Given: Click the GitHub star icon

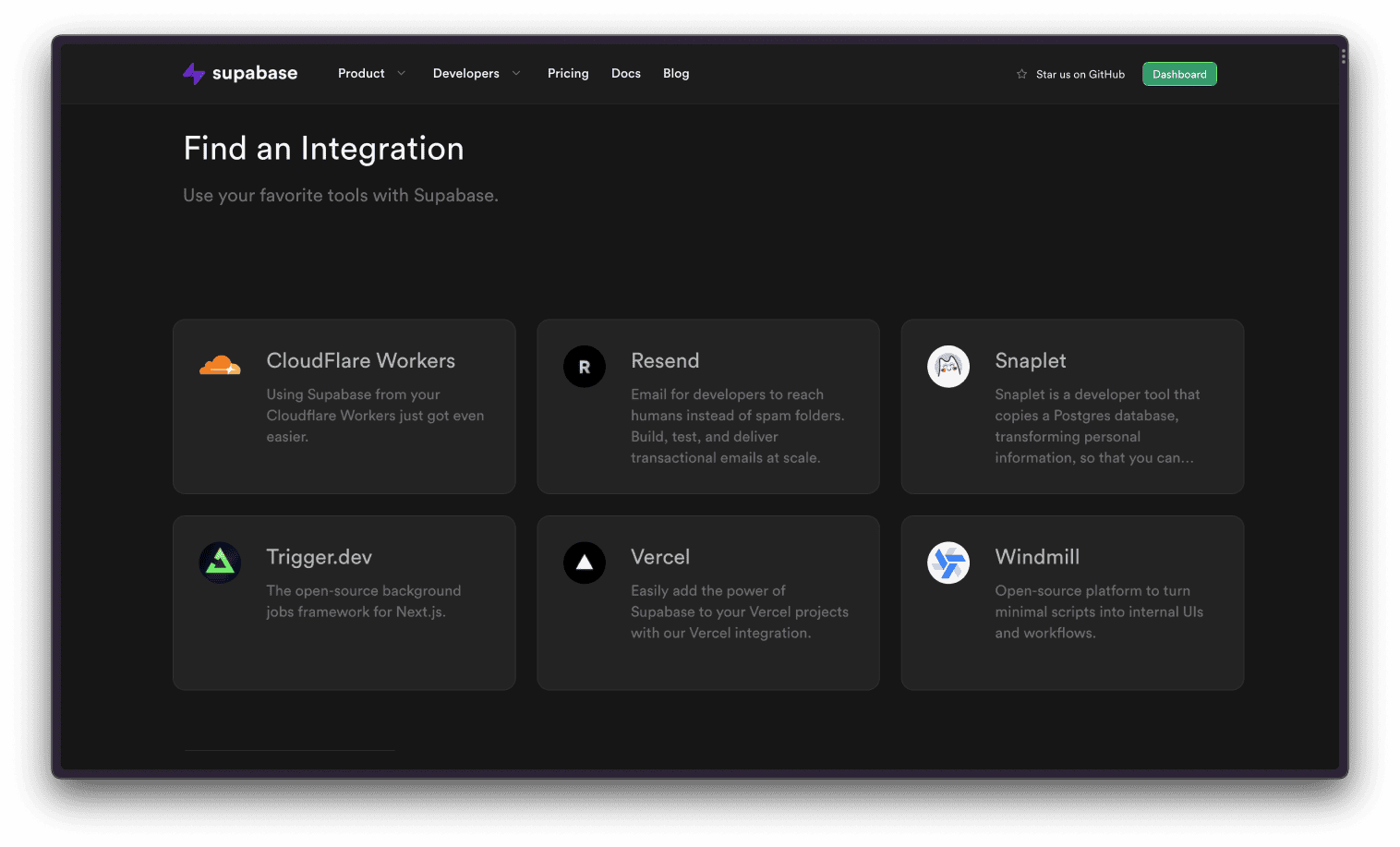Looking at the screenshot, I should (1021, 74).
